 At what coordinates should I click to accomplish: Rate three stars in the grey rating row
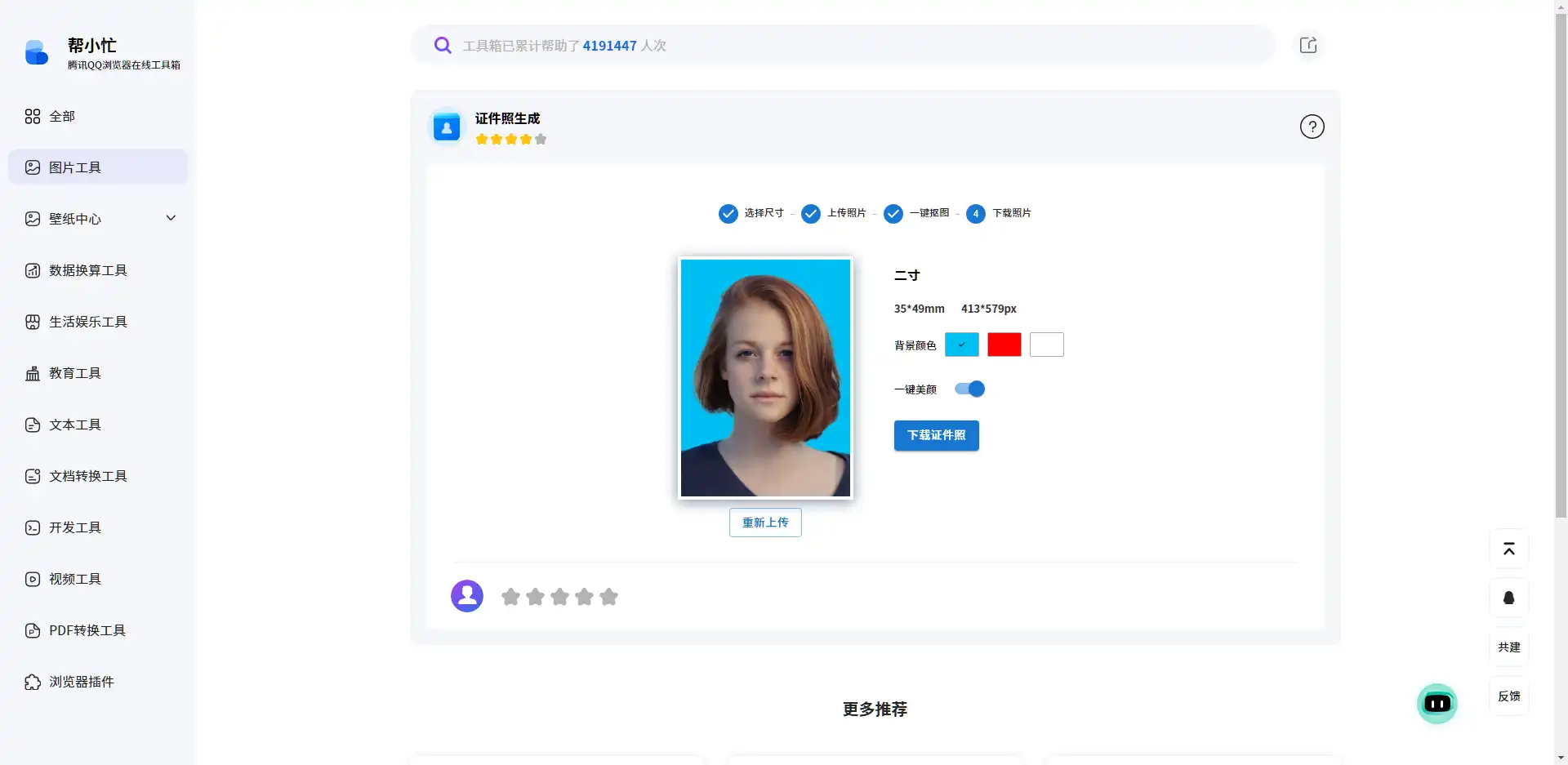560,597
